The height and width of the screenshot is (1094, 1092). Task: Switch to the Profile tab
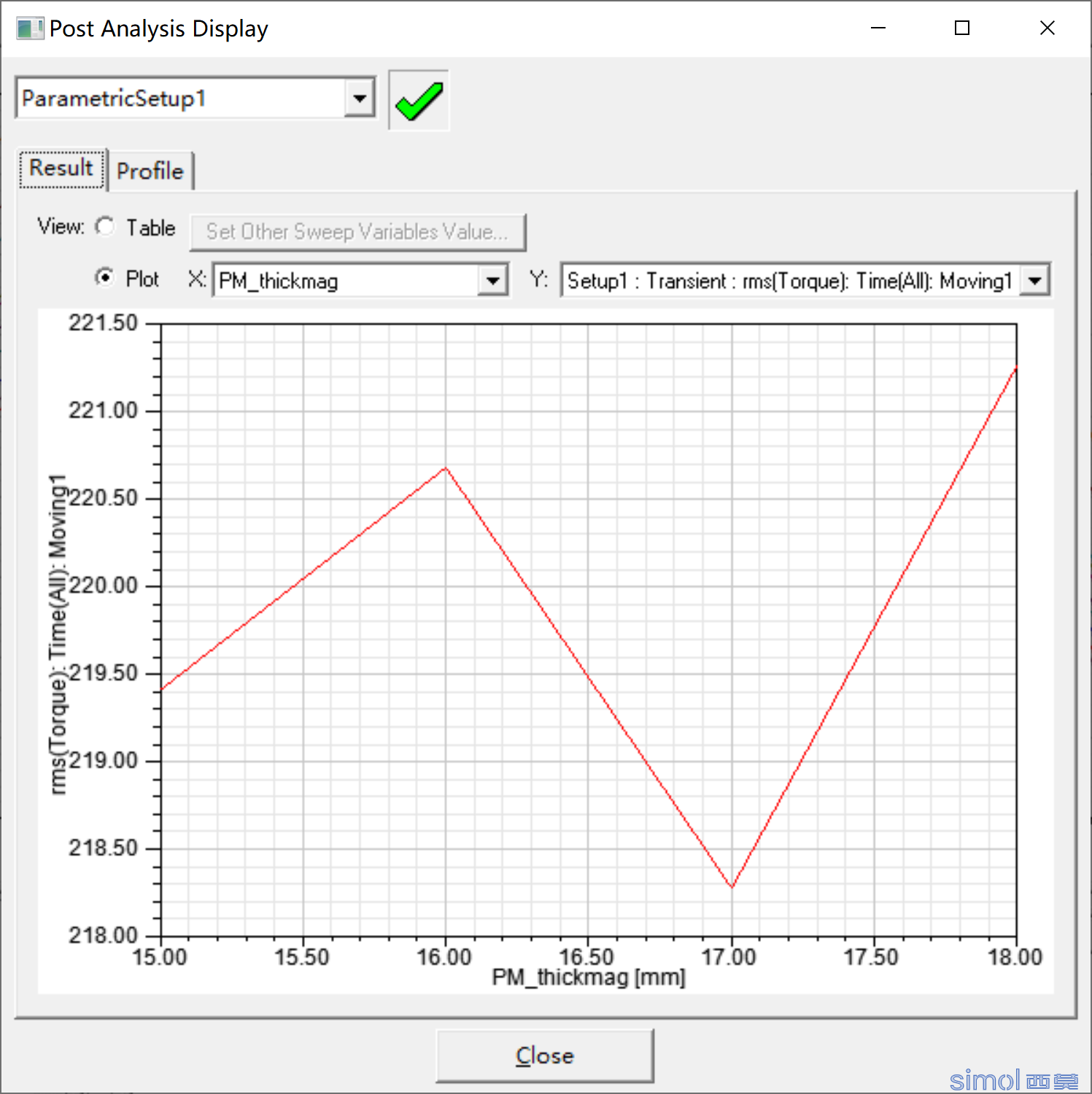click(150, 171)
